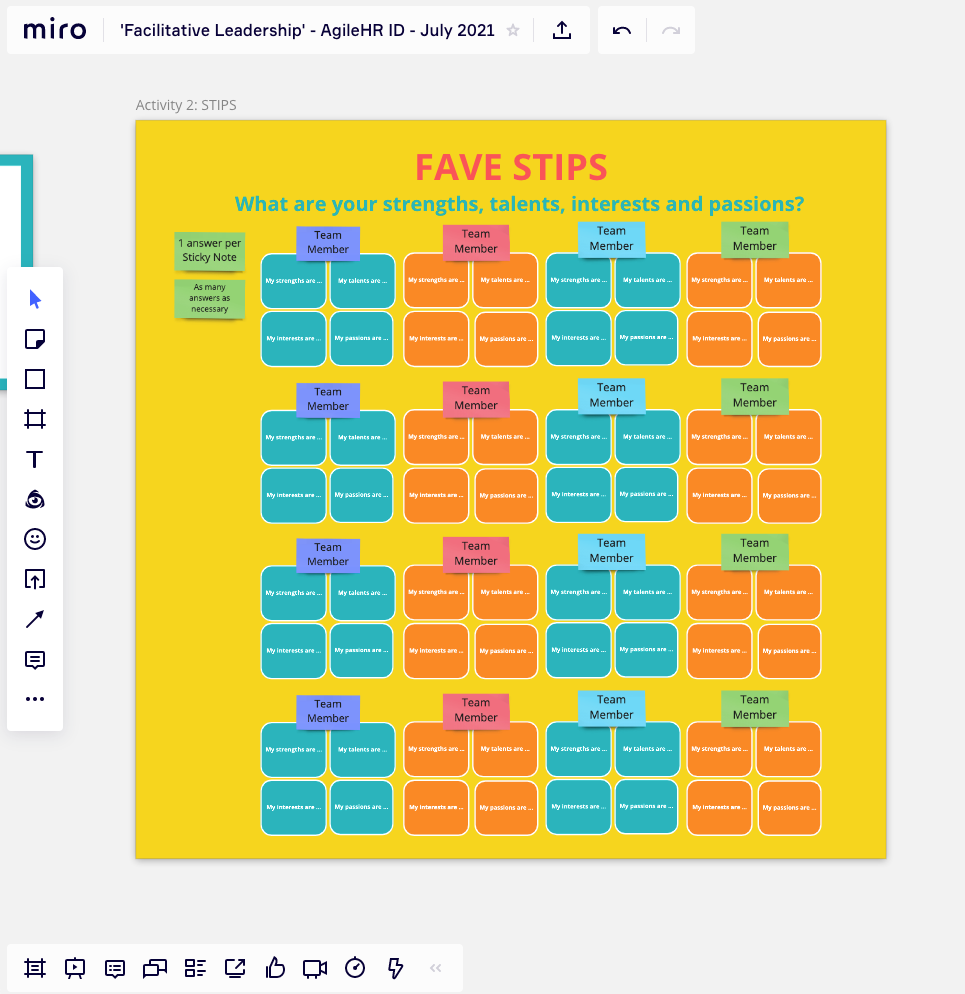Open the cards list panel
The width and height of the screenshot is (965, 994).
tap(195, 968)
